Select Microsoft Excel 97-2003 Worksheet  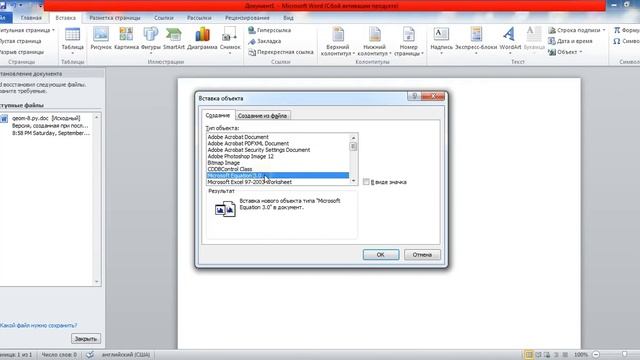(x=278, y=182)
